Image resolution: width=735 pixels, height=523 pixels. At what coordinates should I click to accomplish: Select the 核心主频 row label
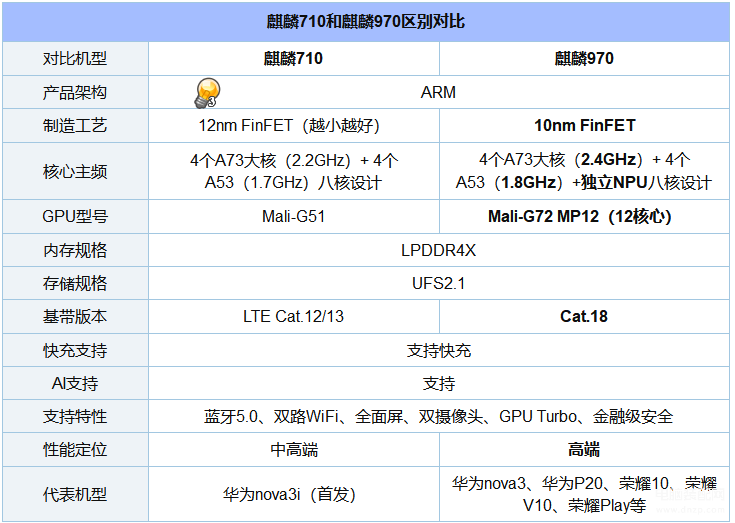[x=75, y=172]
